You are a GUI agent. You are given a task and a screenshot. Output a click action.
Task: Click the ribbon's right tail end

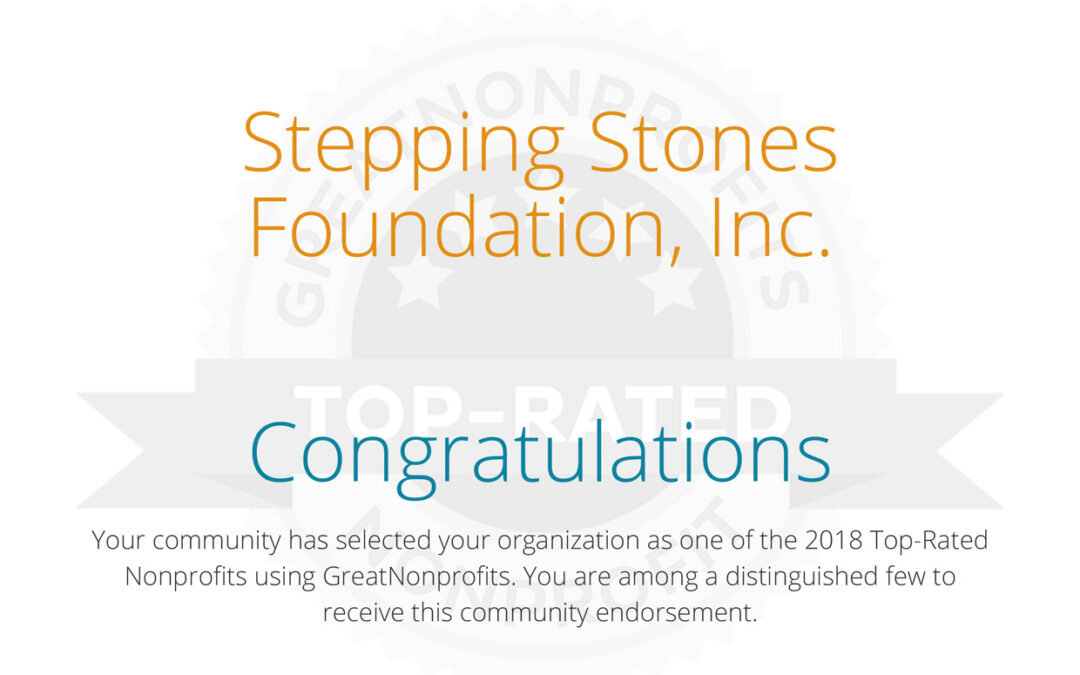(x=944, y=451)
